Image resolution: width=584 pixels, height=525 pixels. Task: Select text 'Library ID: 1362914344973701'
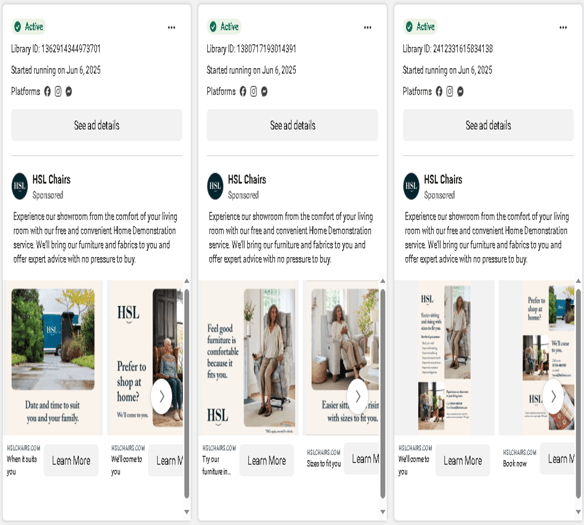click(x=56, y=48)
